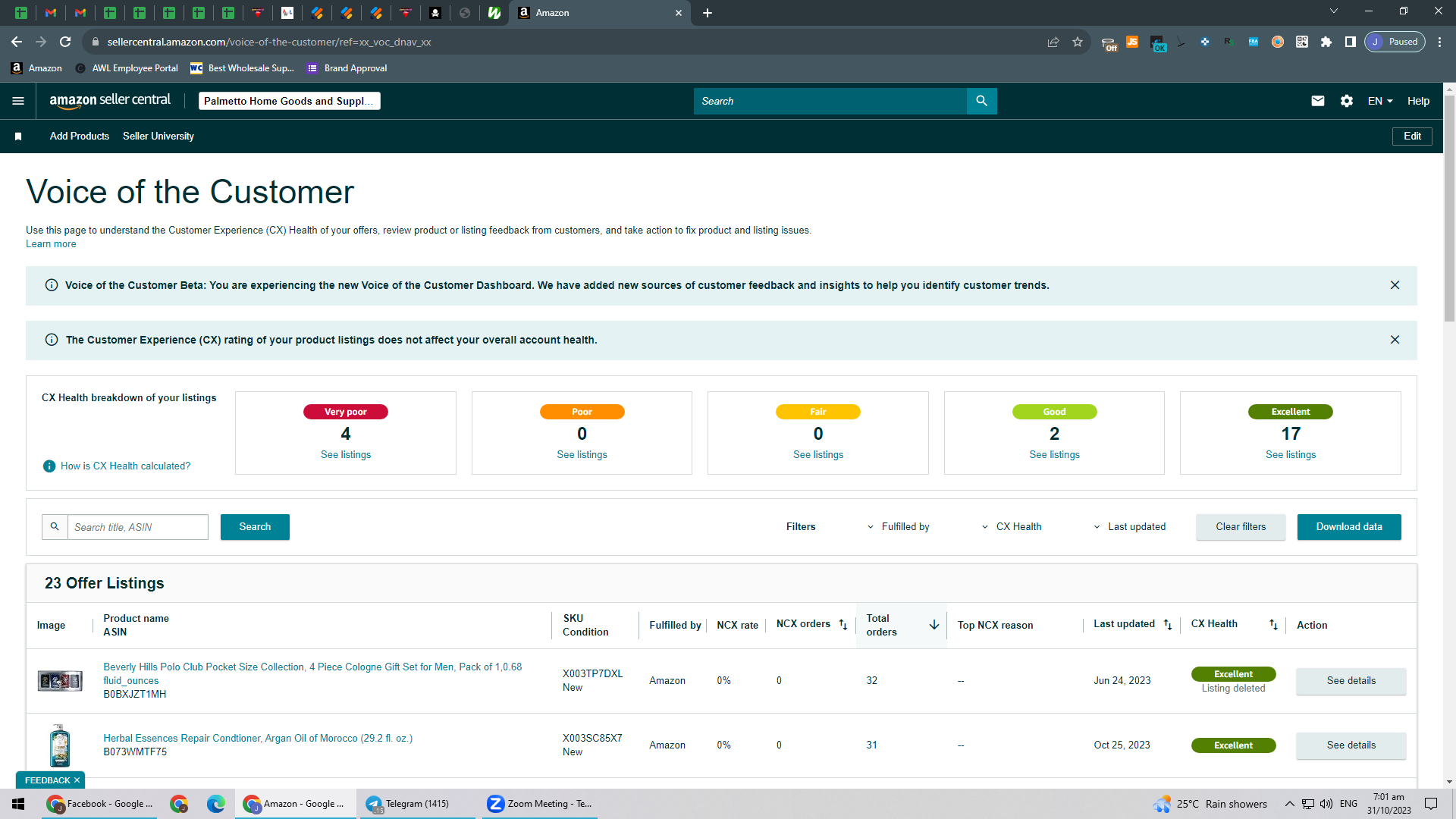
Task: Click the browser back arrow
Action: [x=17, y=42]
